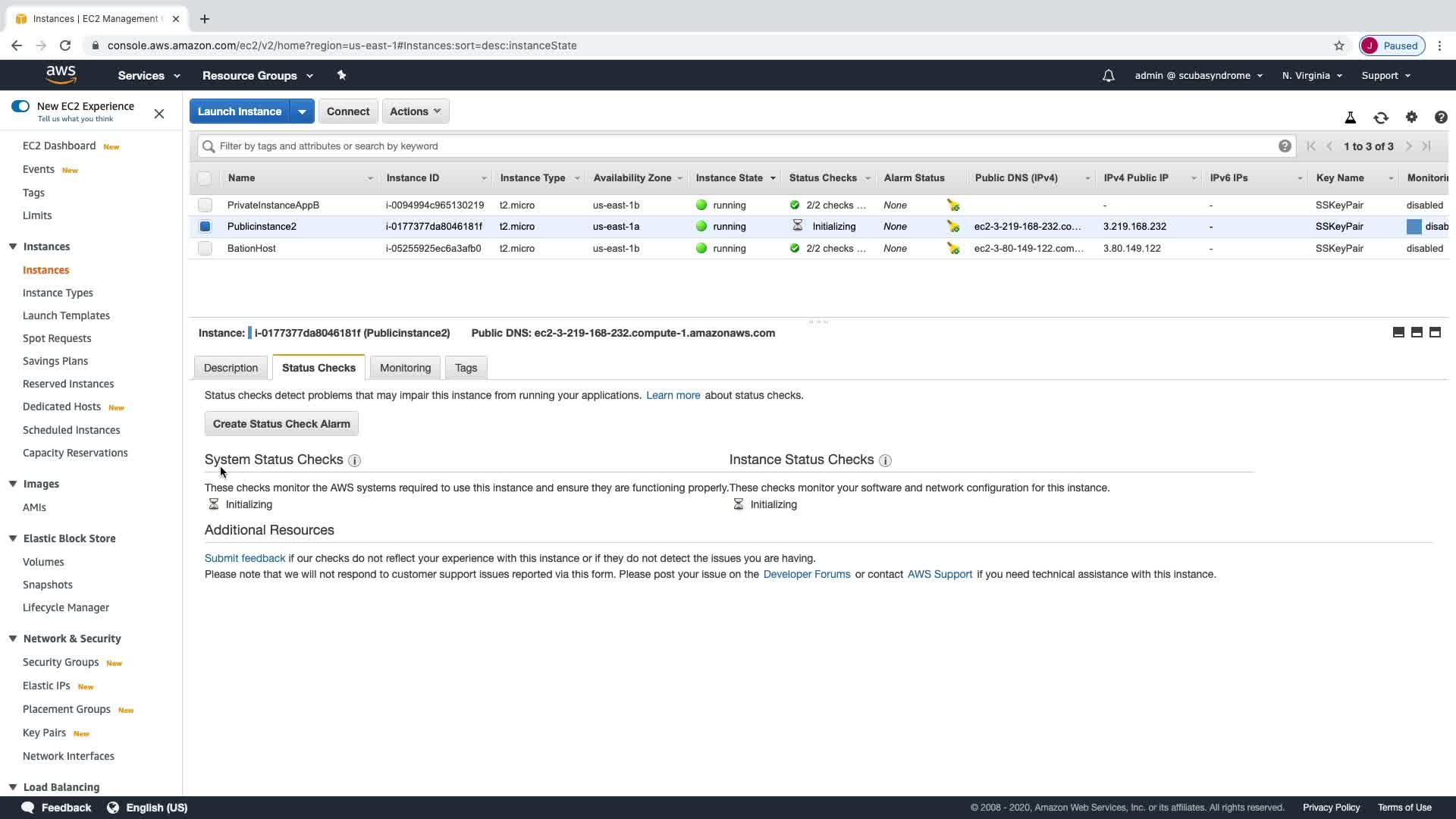The height and width of the screenshot is (819, 1456).
Task: Click the notifications bell icon
Action: click(x=1109, y=76)
